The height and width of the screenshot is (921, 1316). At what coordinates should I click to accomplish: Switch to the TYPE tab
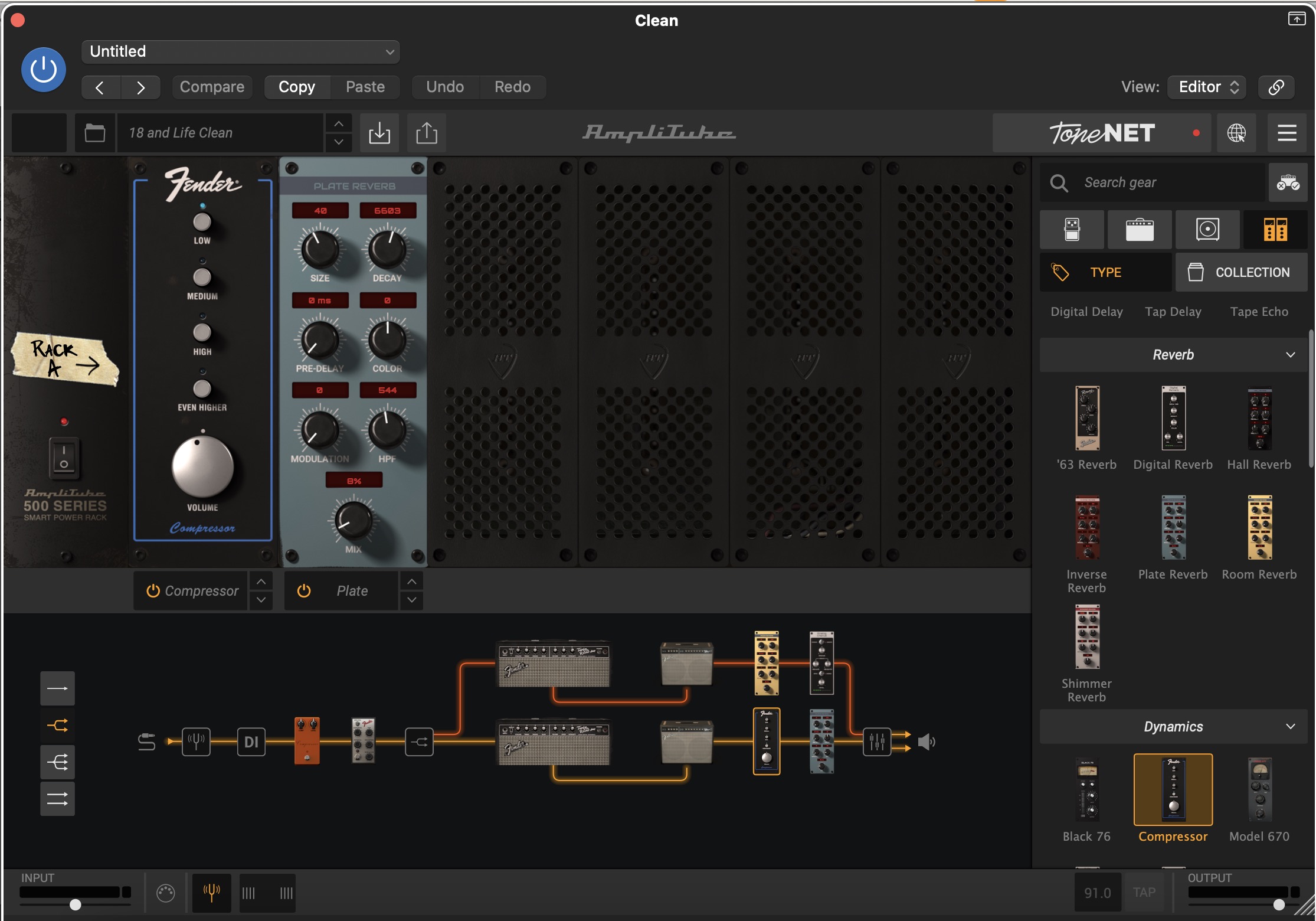pos(1106,272)
